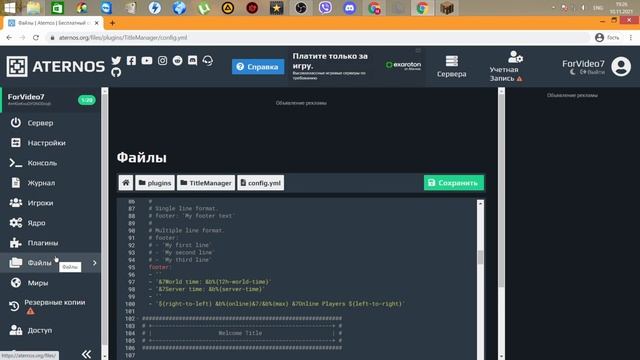Open Viber from taskbar
This screenshot has height=360, width=640.
325,8
